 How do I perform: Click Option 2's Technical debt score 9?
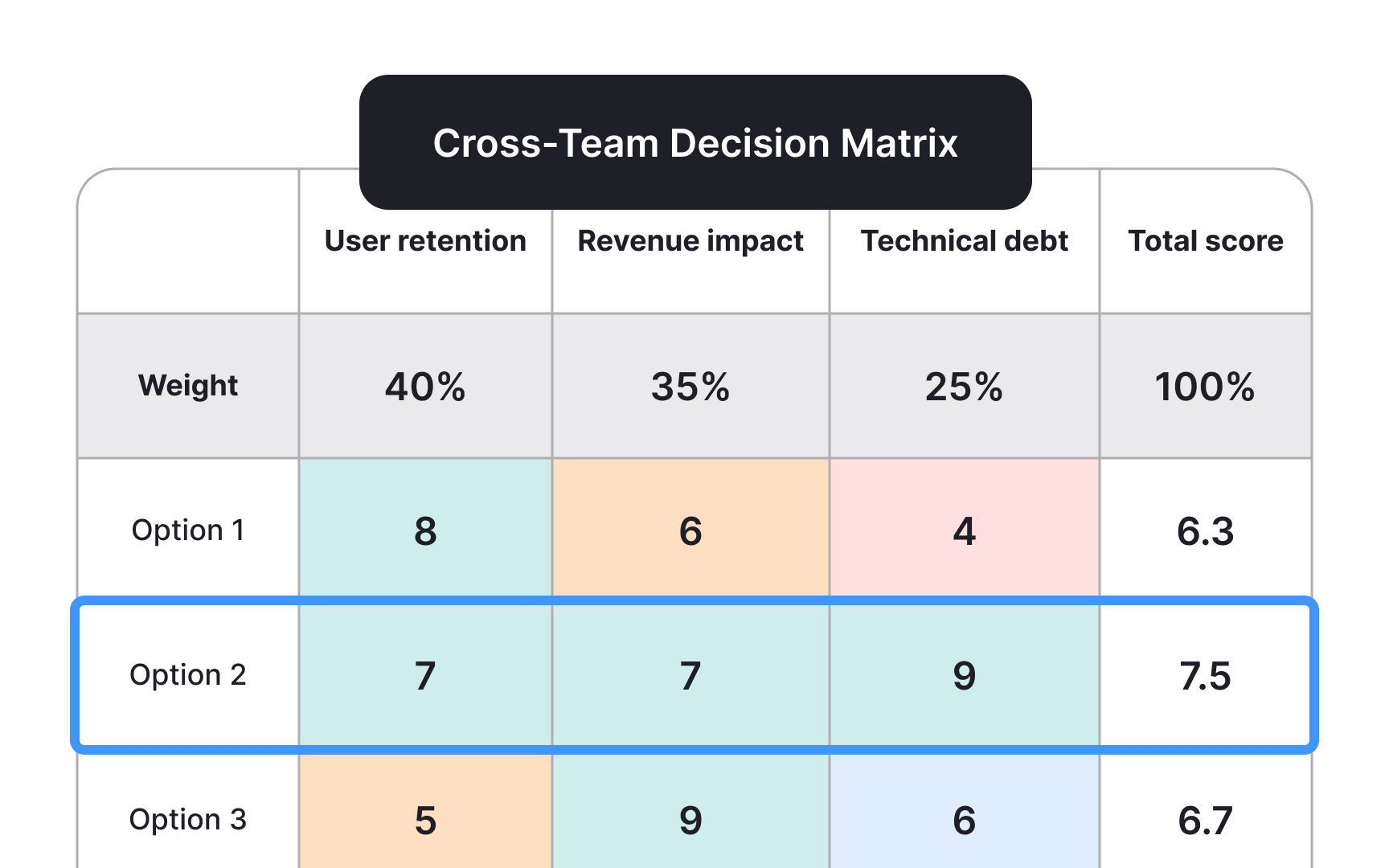click(x=964, y=675)
